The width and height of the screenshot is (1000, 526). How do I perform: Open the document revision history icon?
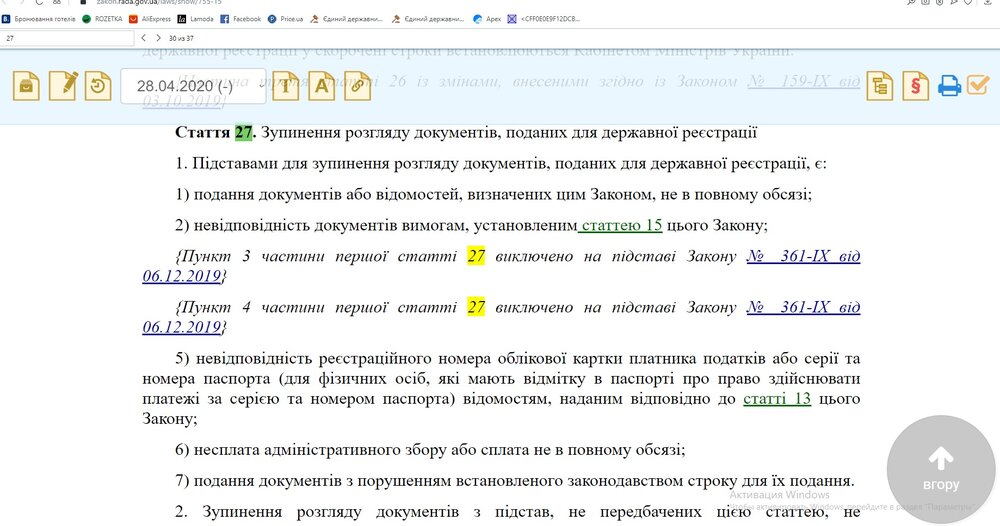[x=98, y=85]
